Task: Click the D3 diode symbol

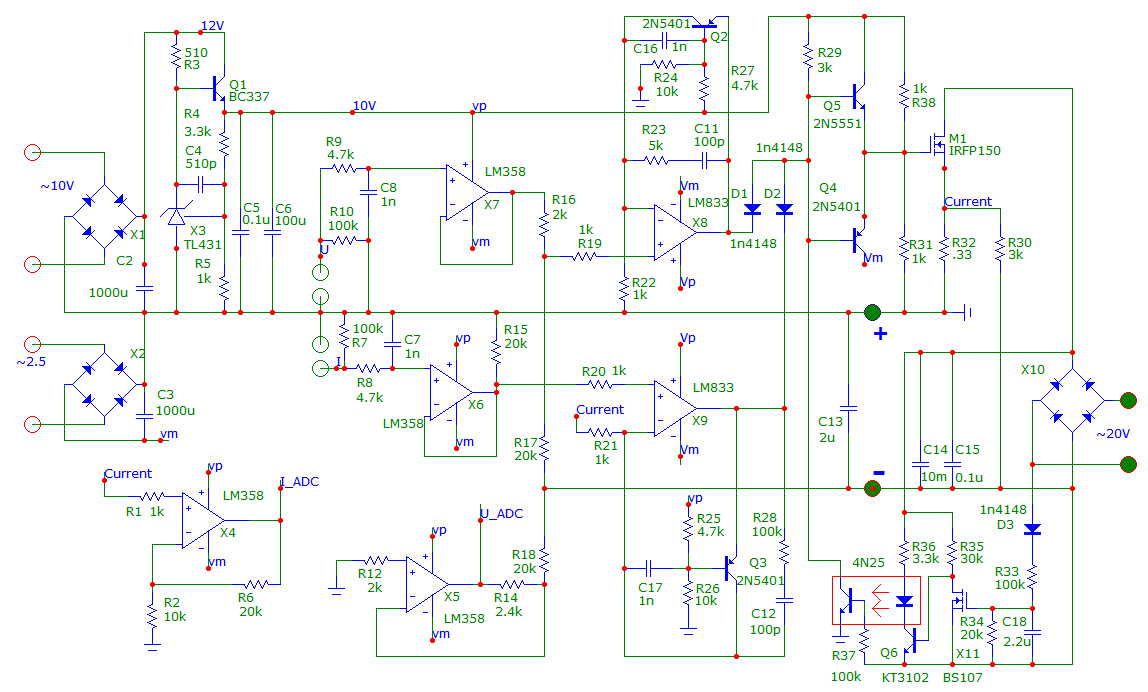Action: click(1032, 529)
